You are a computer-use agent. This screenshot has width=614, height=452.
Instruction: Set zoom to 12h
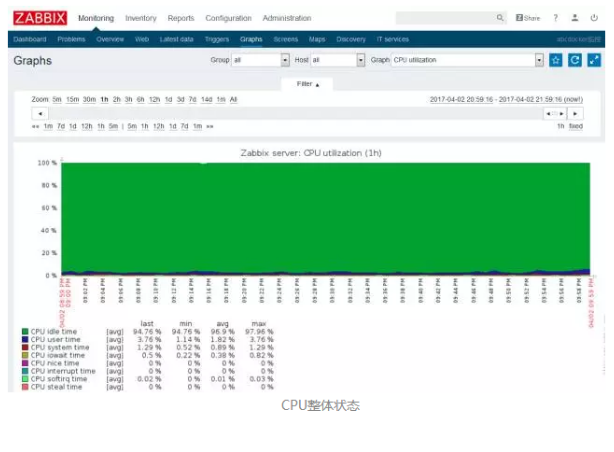tap(155, 99)
